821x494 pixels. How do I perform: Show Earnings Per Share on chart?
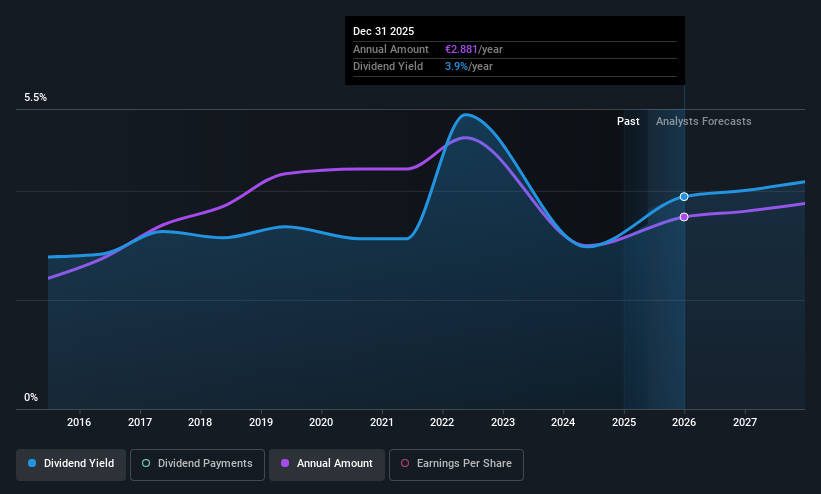coord(456,464)
